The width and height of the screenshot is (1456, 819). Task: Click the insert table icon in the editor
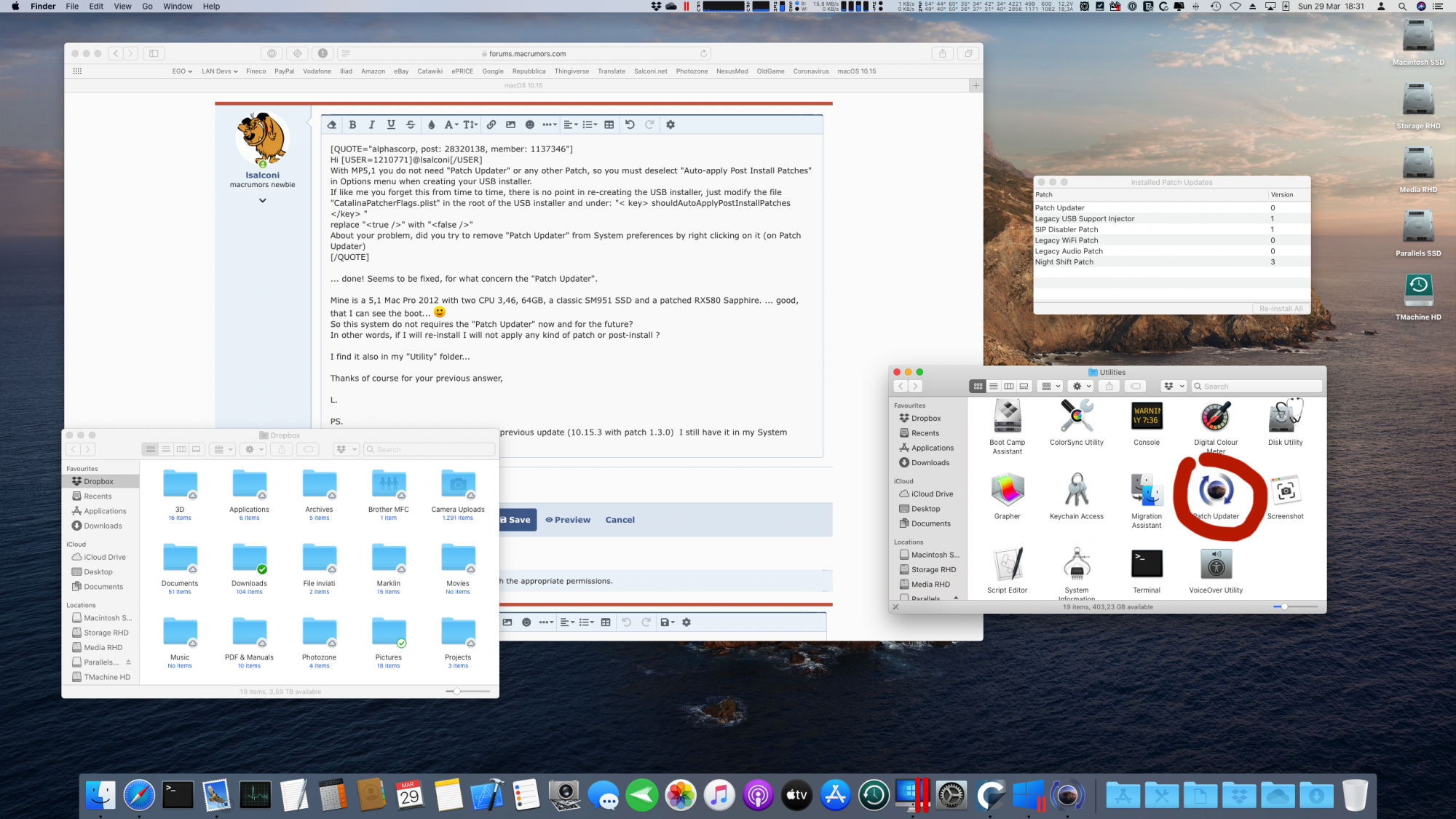[609, 124]
